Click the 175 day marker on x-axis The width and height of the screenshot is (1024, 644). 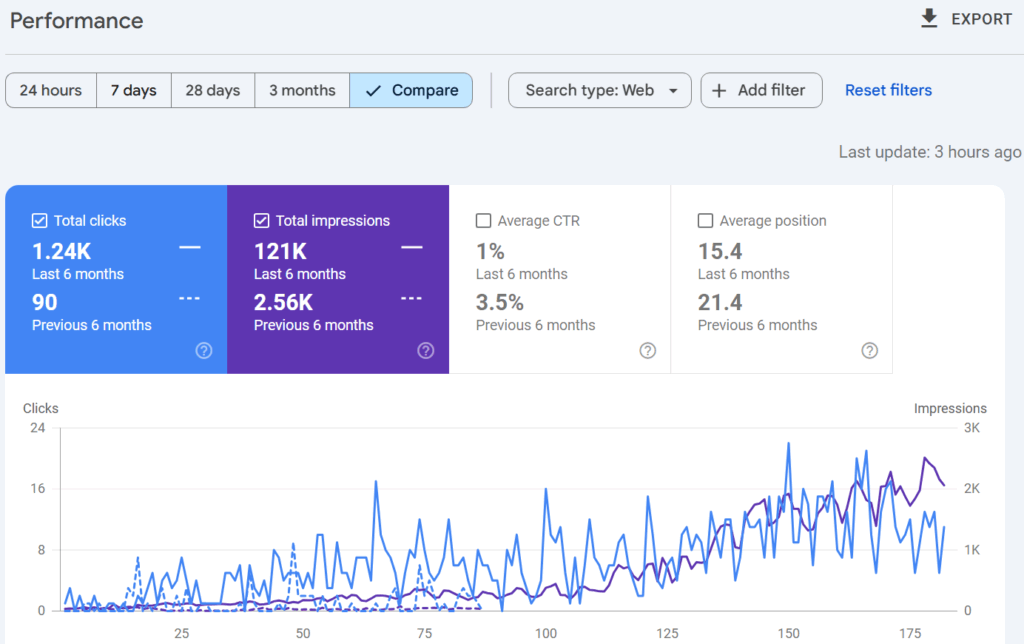pos(910,633)
